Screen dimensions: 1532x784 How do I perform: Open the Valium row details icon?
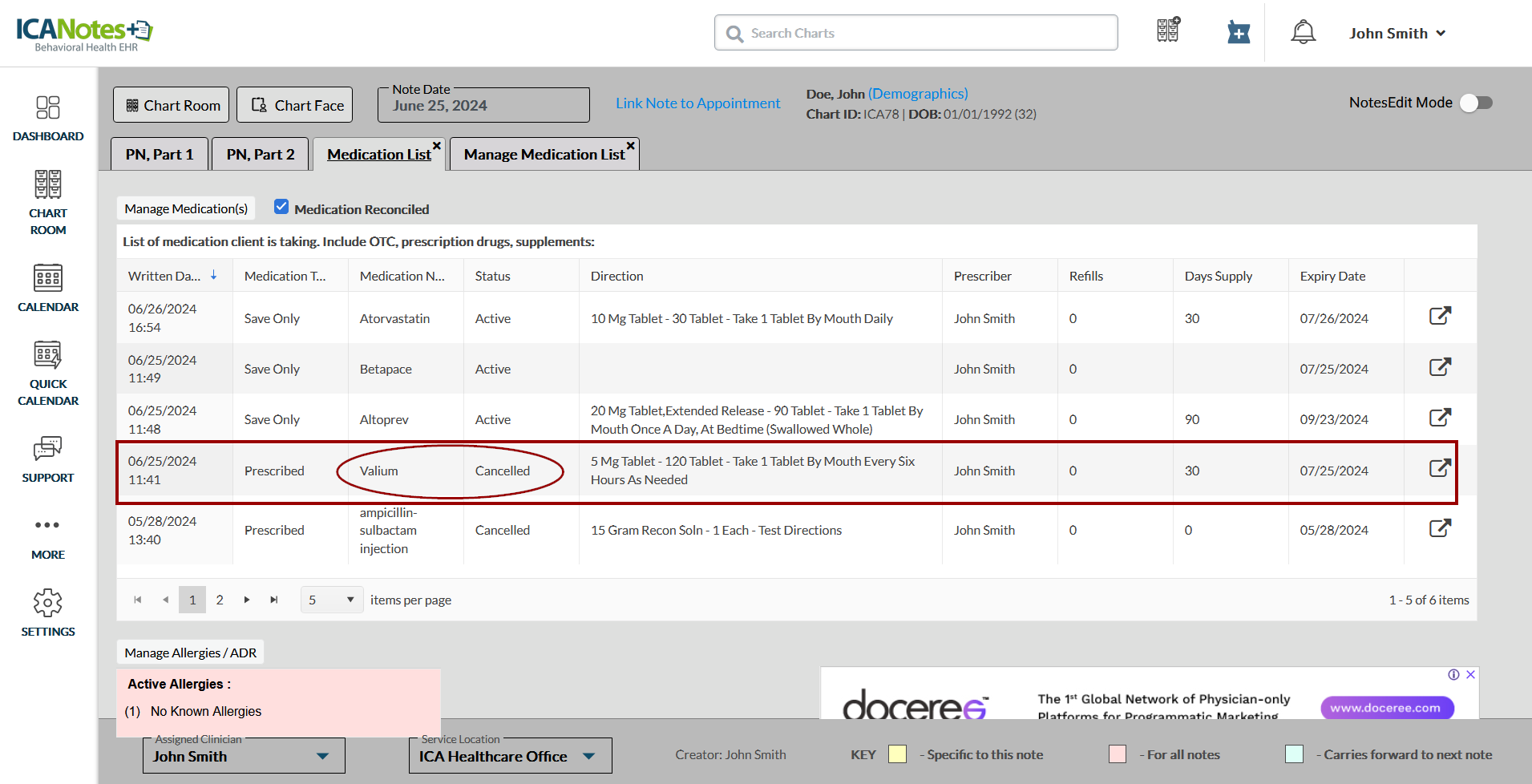pos(1440,469)
